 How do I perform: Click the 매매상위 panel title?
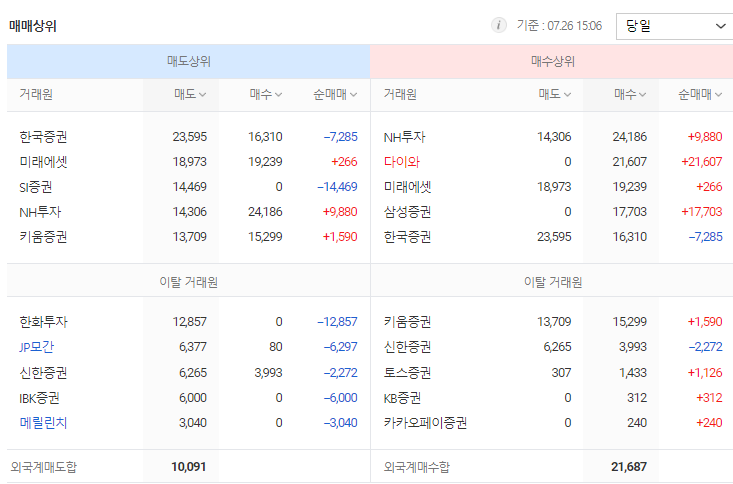[33, 26]
